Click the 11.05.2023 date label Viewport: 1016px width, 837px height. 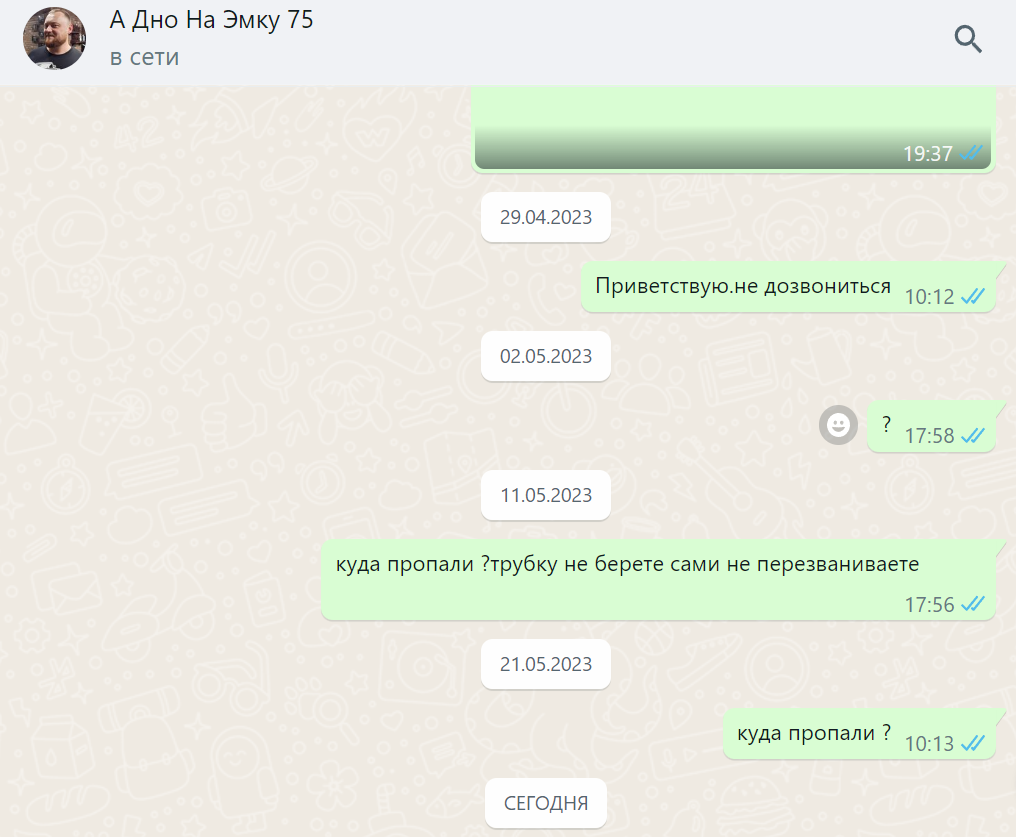tap(546, 496)
